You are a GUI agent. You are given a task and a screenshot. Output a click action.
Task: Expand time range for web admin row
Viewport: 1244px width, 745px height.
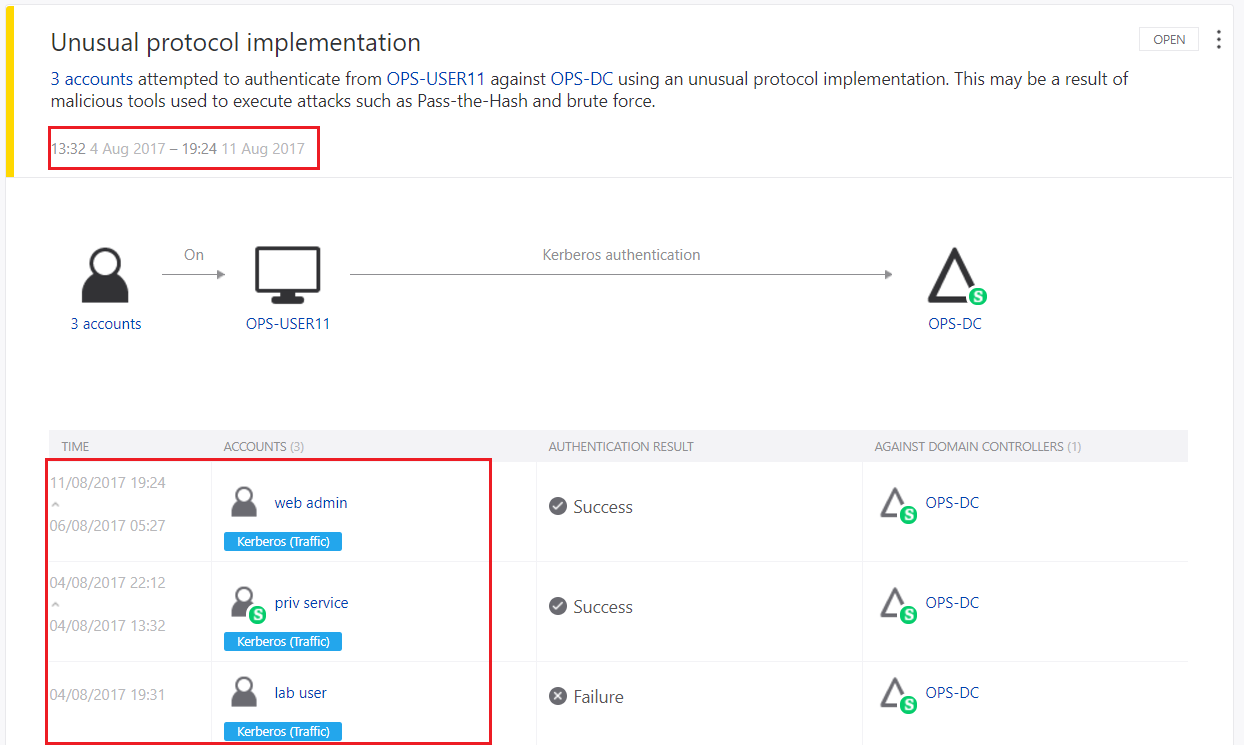(x=56, y=504)
